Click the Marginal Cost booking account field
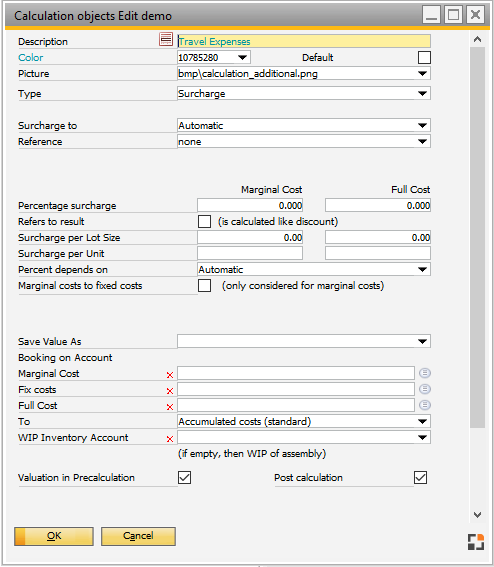Screen dimensions: 494x567 pyautogui.click(x=296, y=373)
